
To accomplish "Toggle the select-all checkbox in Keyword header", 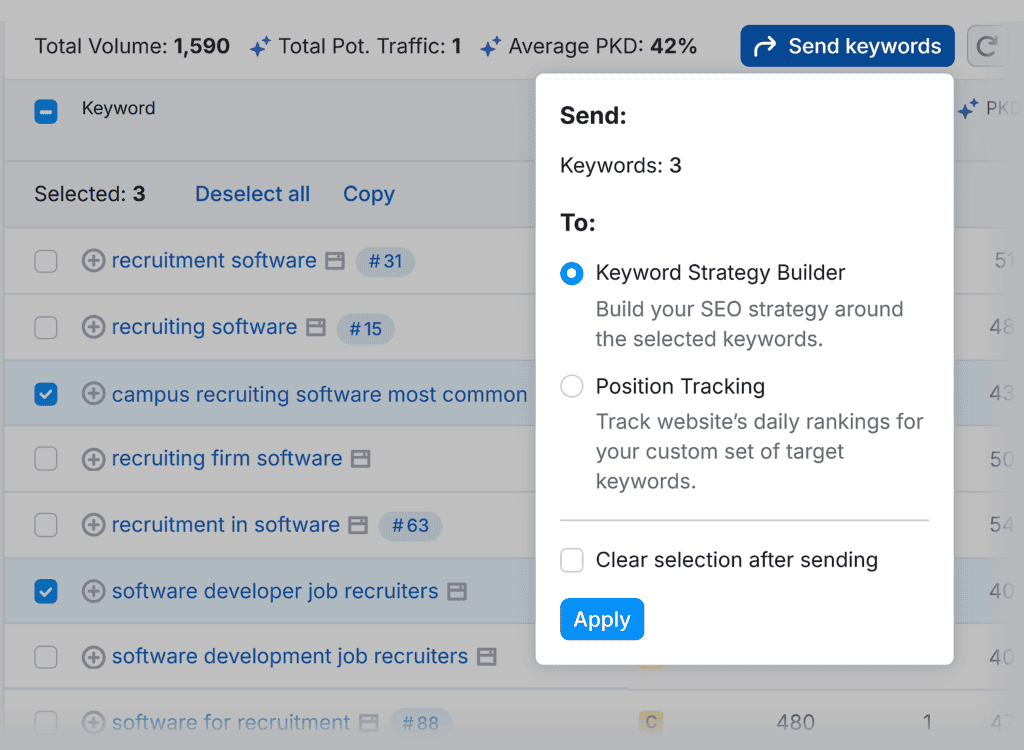I will coord(46,111).
